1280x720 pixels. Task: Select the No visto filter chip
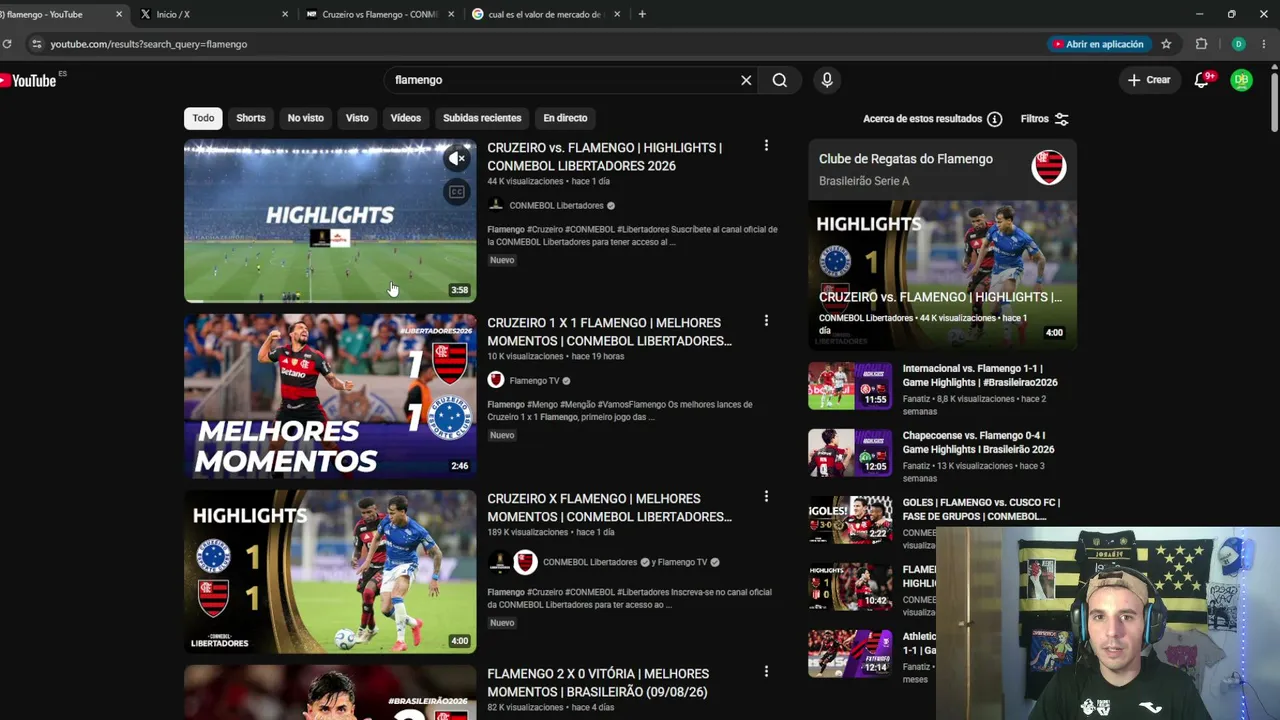tap(305, 118)
